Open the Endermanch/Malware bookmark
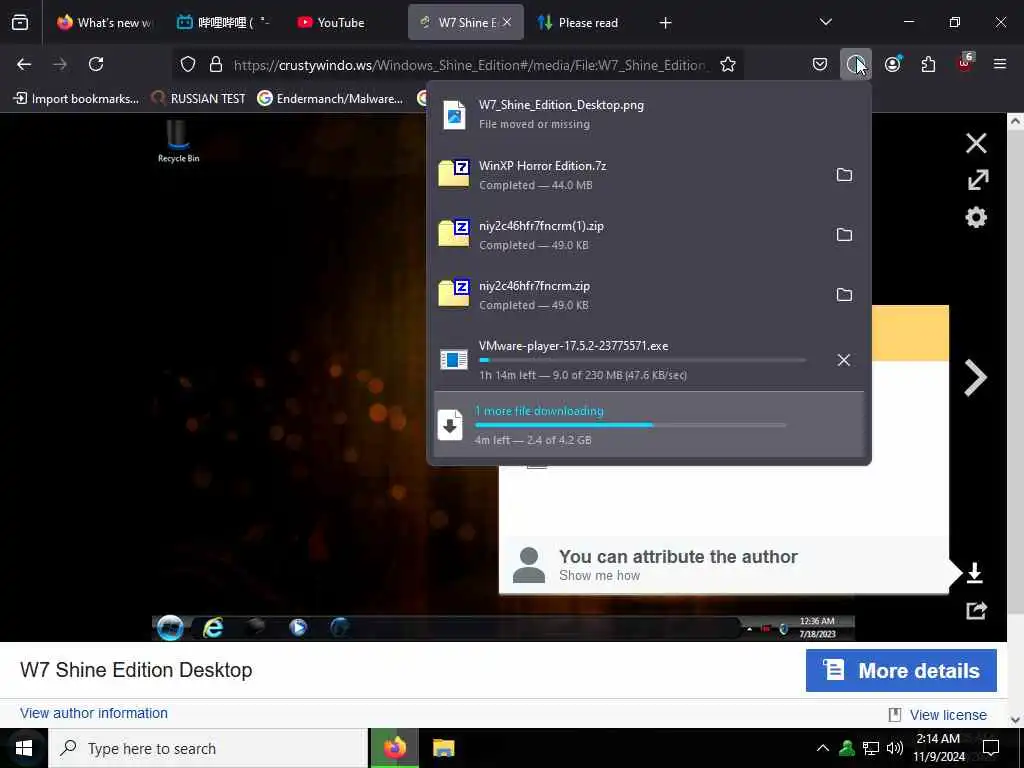 pos(330,99)
